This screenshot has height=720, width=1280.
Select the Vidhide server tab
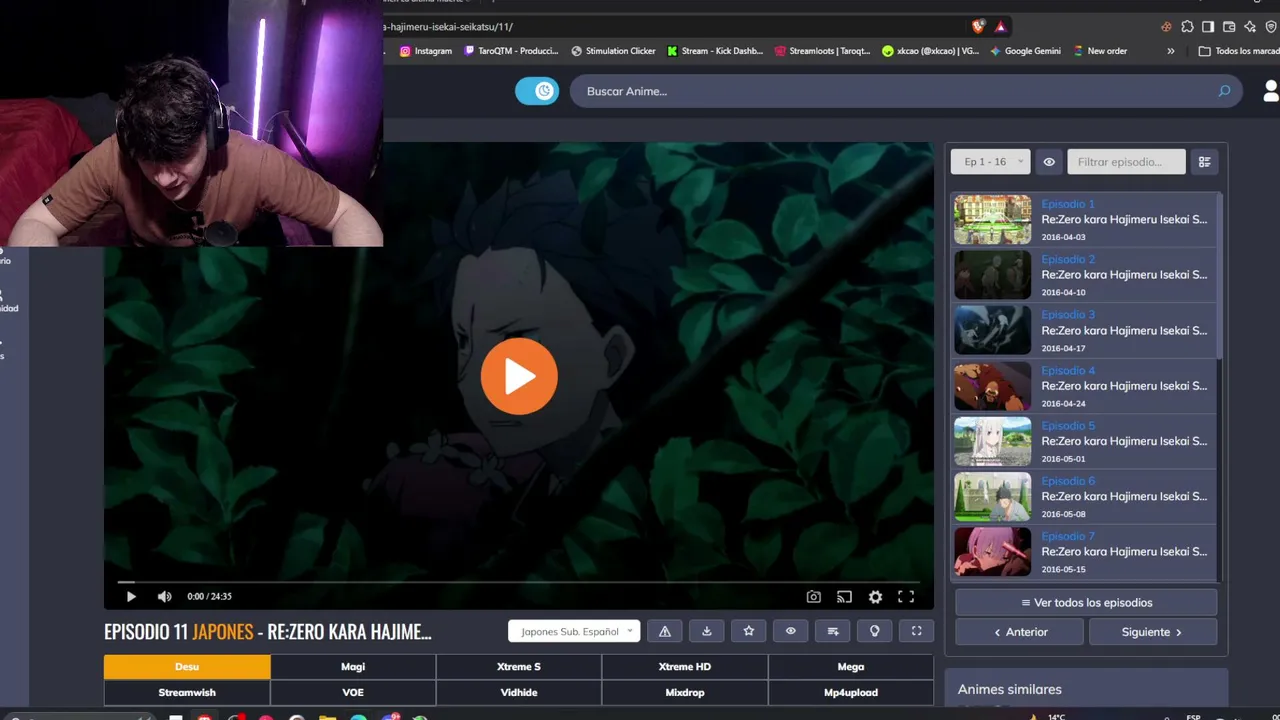(519, 693)
